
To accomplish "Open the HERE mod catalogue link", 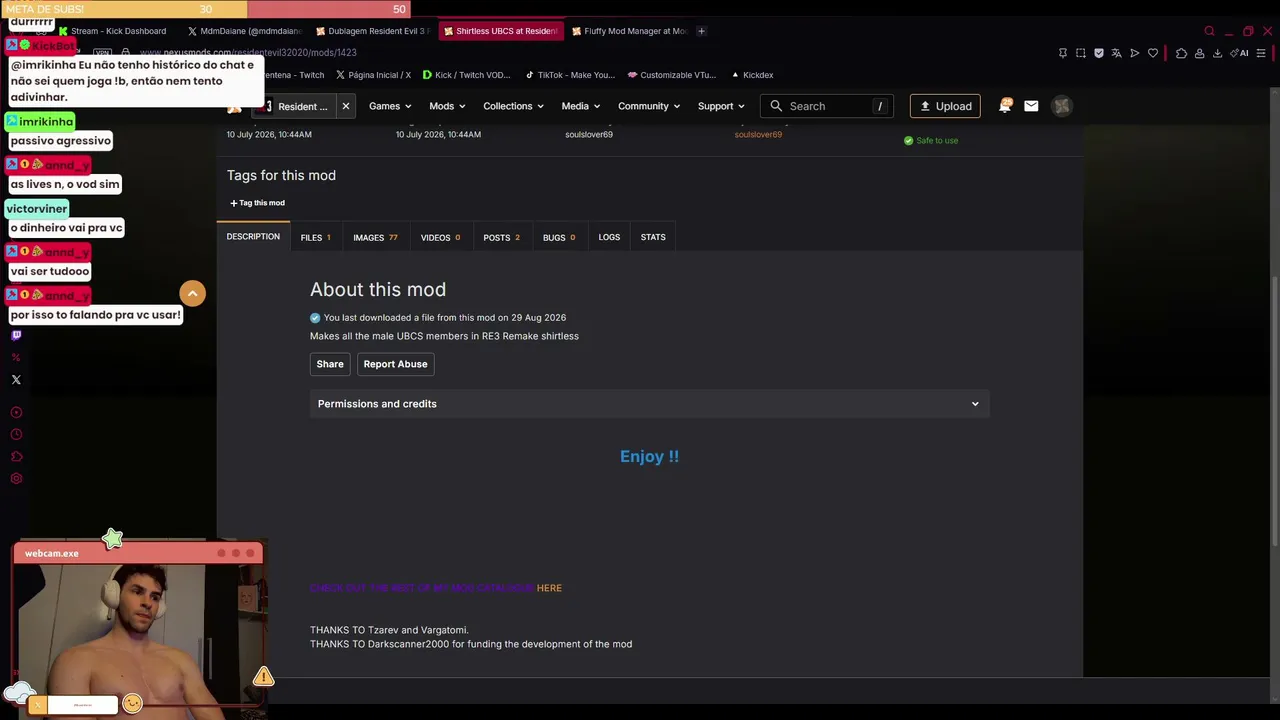I will 549,588.
